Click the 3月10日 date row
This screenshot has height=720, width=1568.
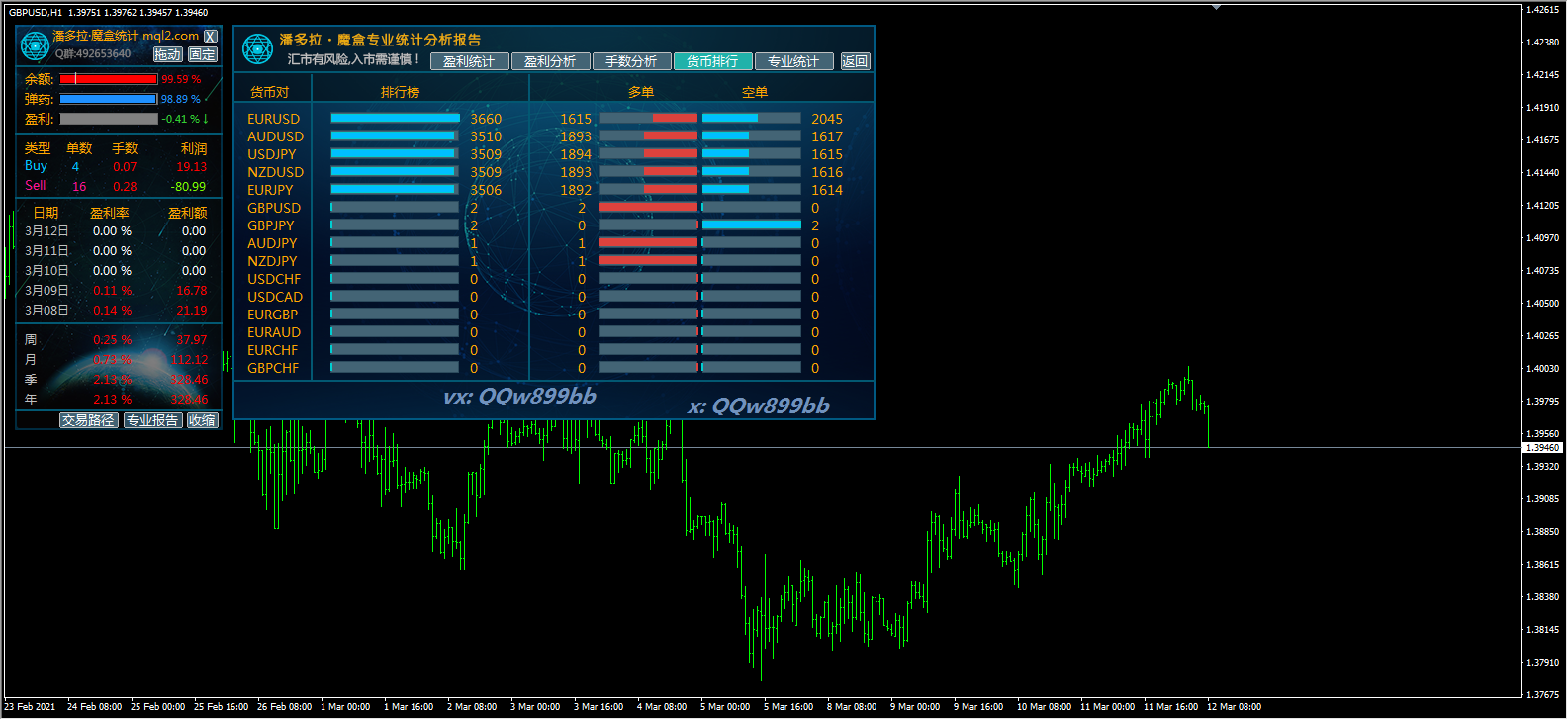click(x=116, y=271)
